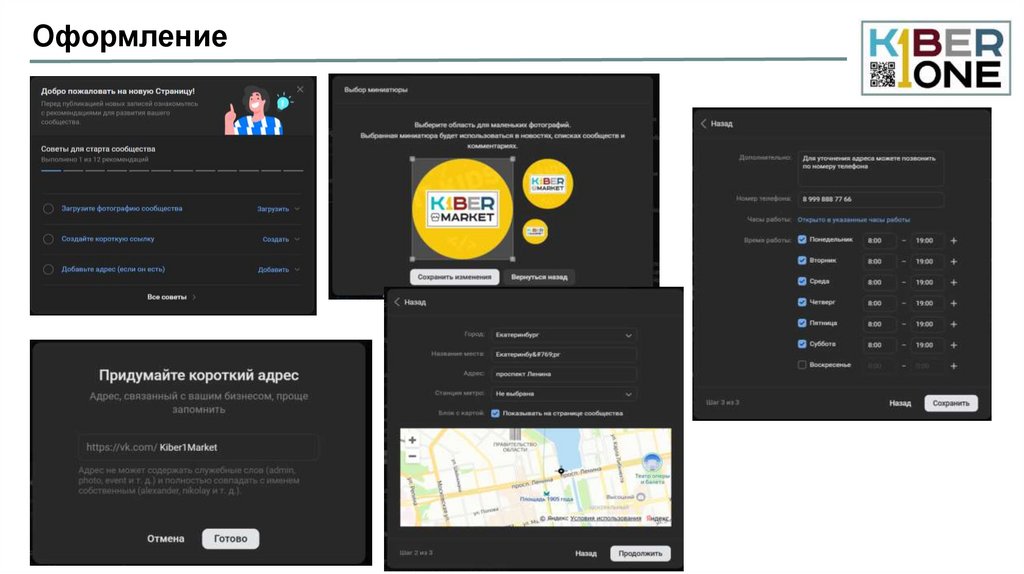This screenshot has height=574, width=1024.
Task: Click 'Сохранить' in working hours dialog
Action: pos(951,404)
